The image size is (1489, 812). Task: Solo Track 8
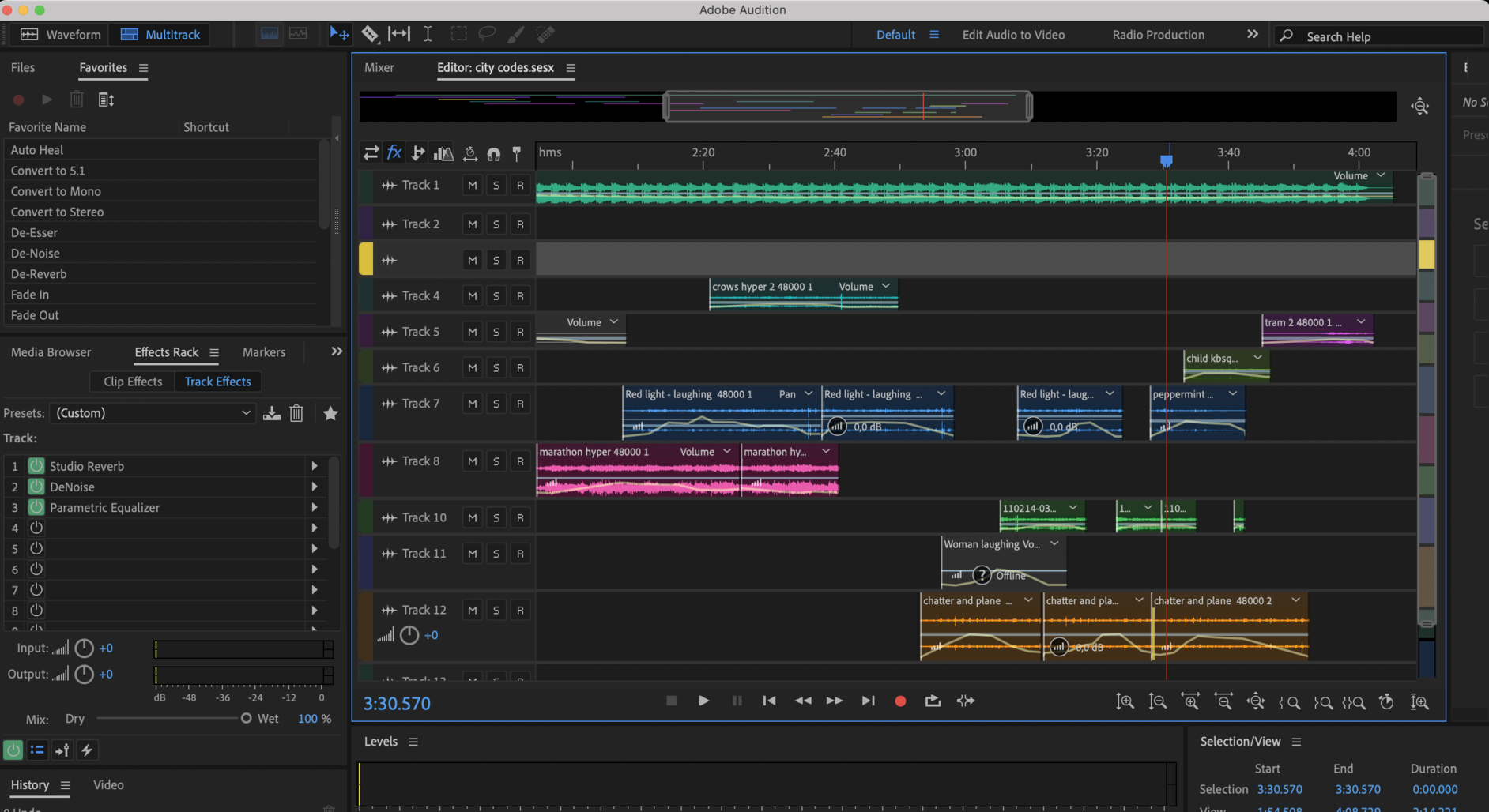pos(496,461)
